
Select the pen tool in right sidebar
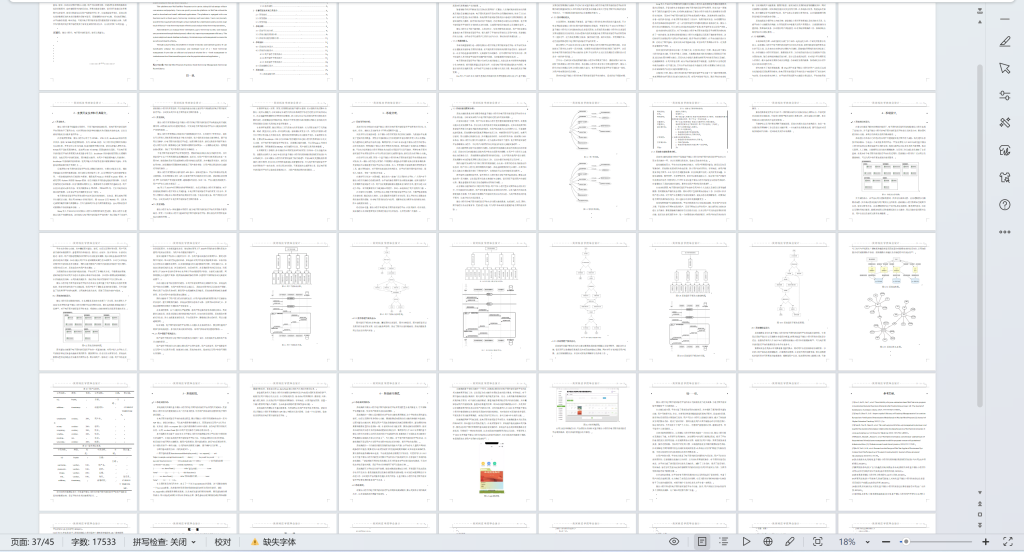click(1004, 41)
